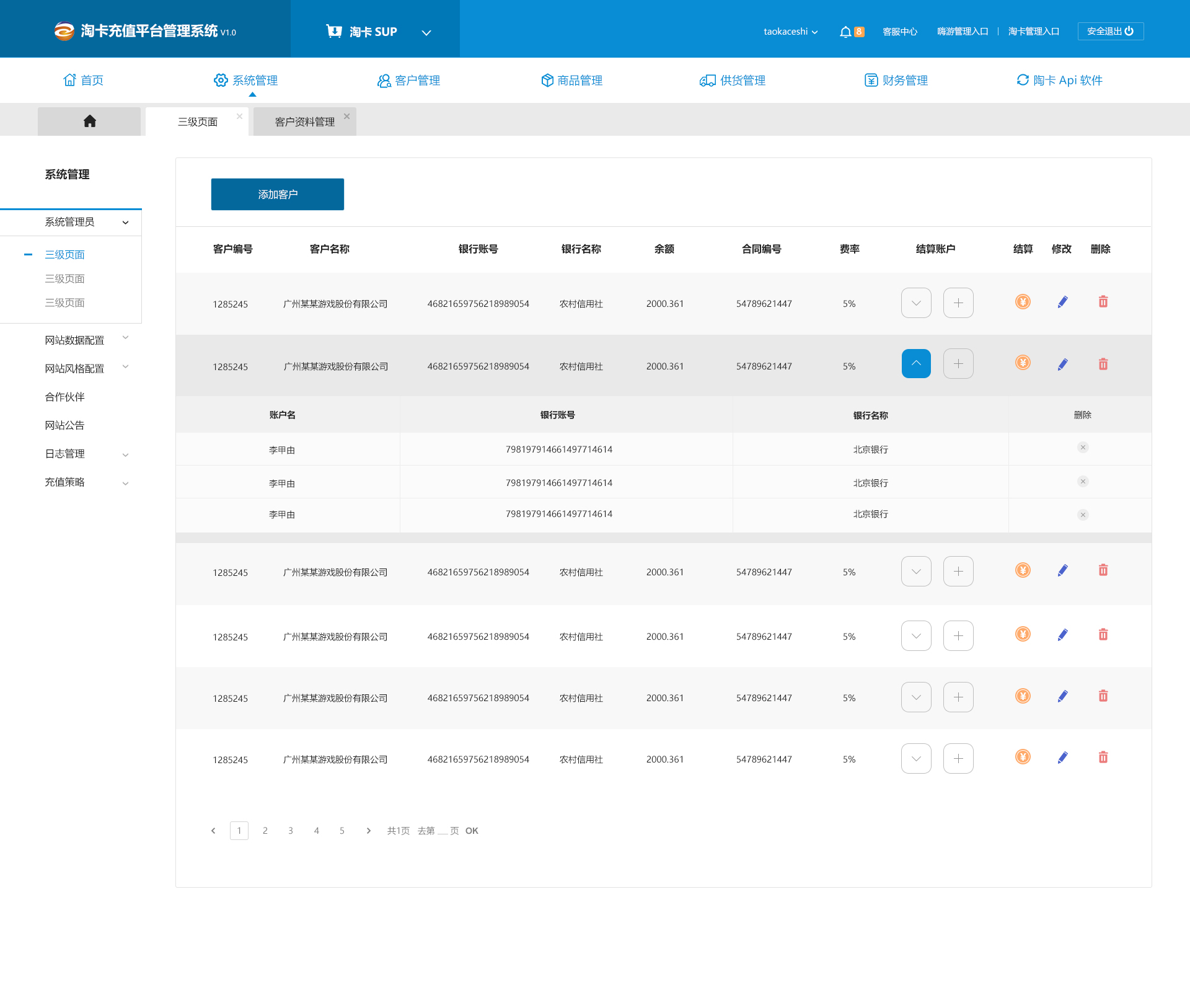The image size is (1190, 1008).
Task: Open 客服中心 link
Action: 900,32
